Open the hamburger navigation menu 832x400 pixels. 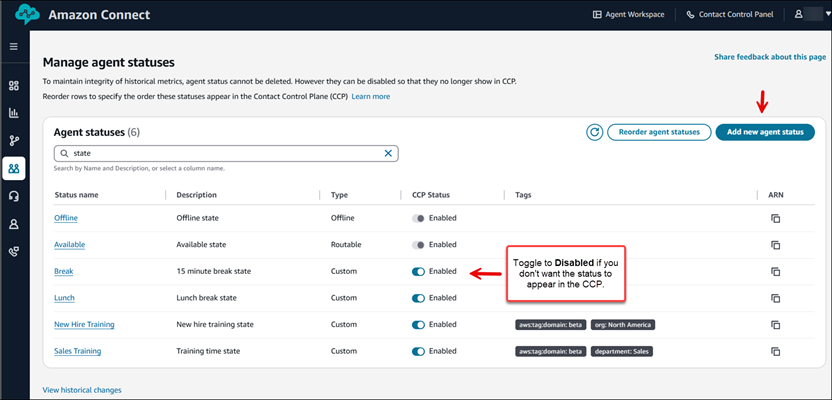[x=14, y=47]
